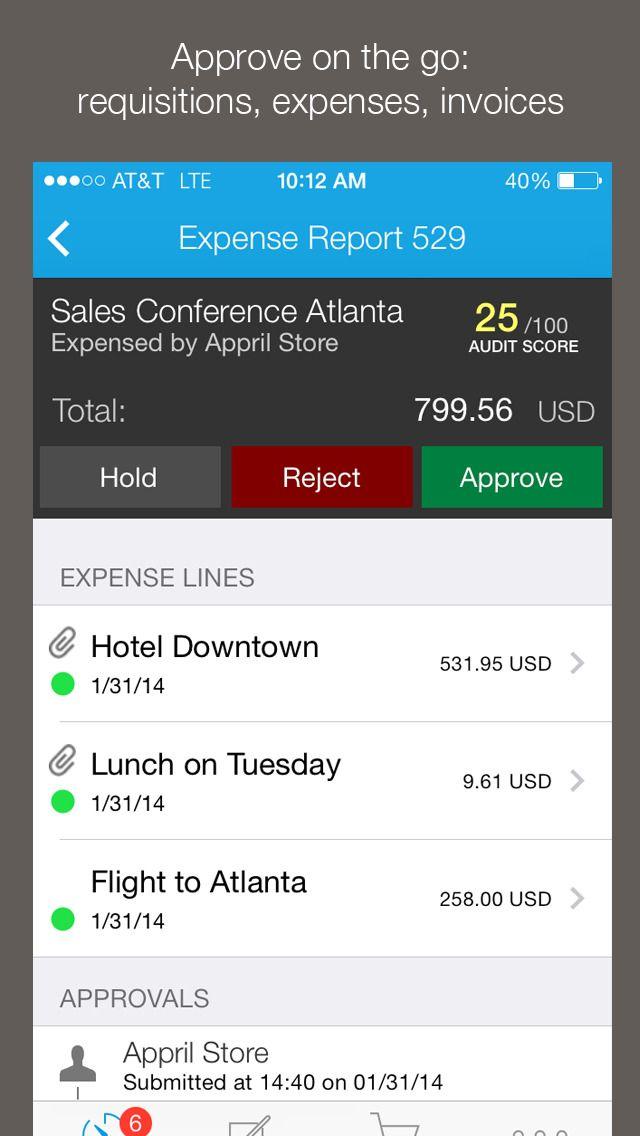
Task: Open the shopping cart tab
Action: (x=394, y=1126)
